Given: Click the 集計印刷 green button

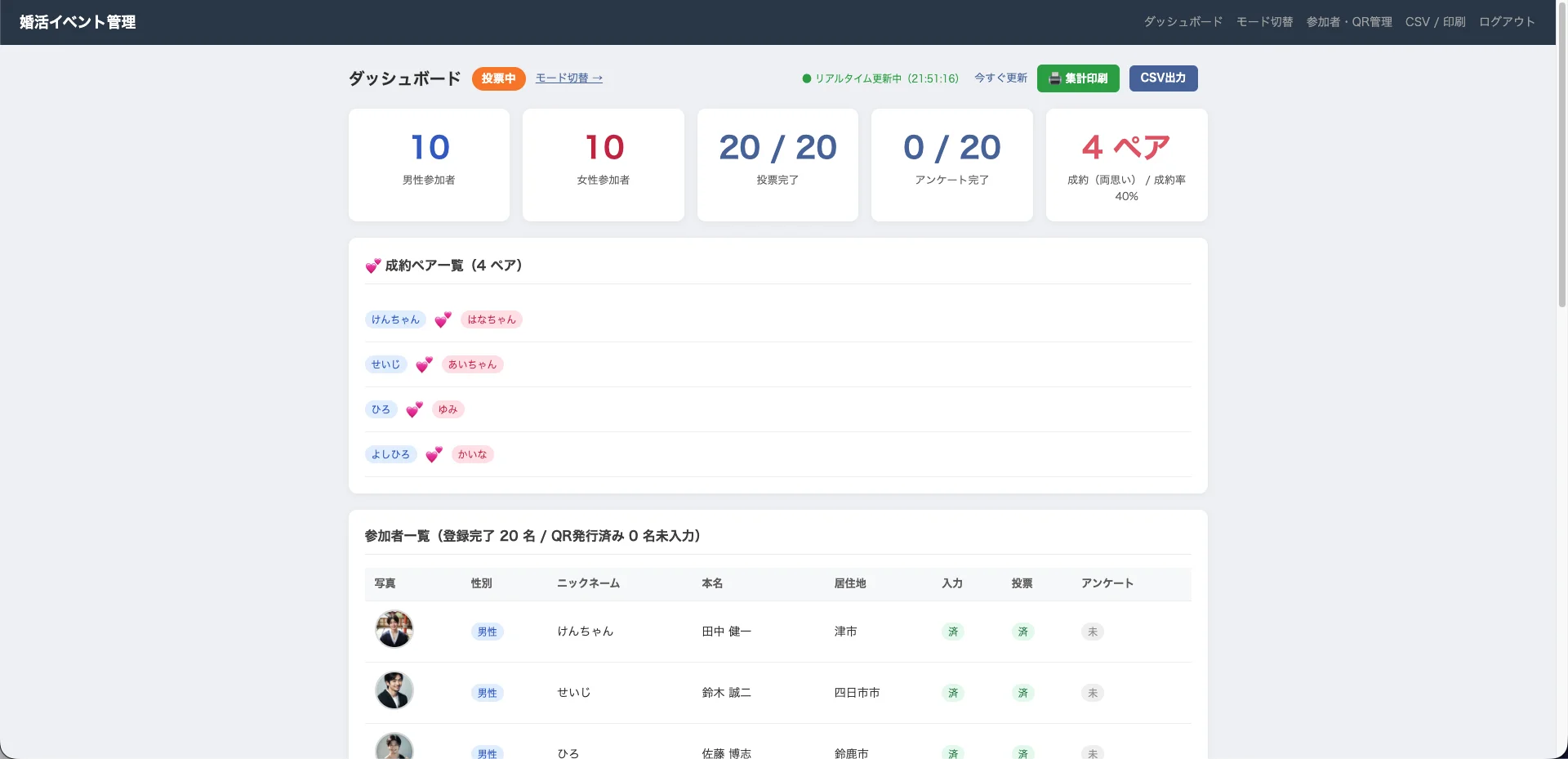Looking at the screenshot, I should [x=1078, y=78].
